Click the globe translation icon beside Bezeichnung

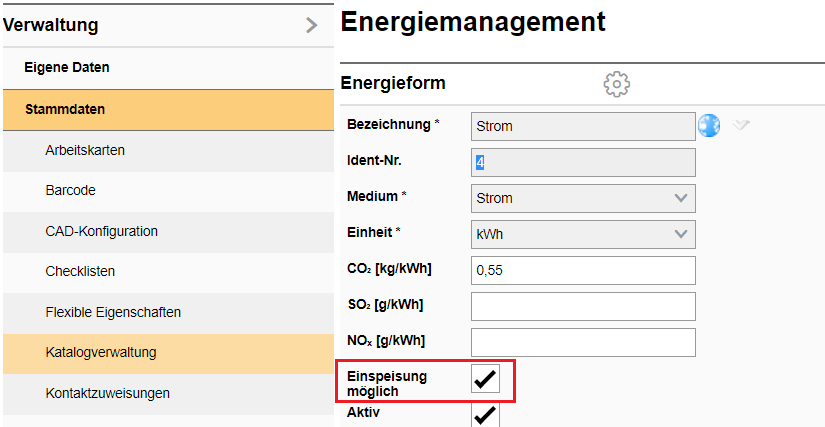point(709,126)
